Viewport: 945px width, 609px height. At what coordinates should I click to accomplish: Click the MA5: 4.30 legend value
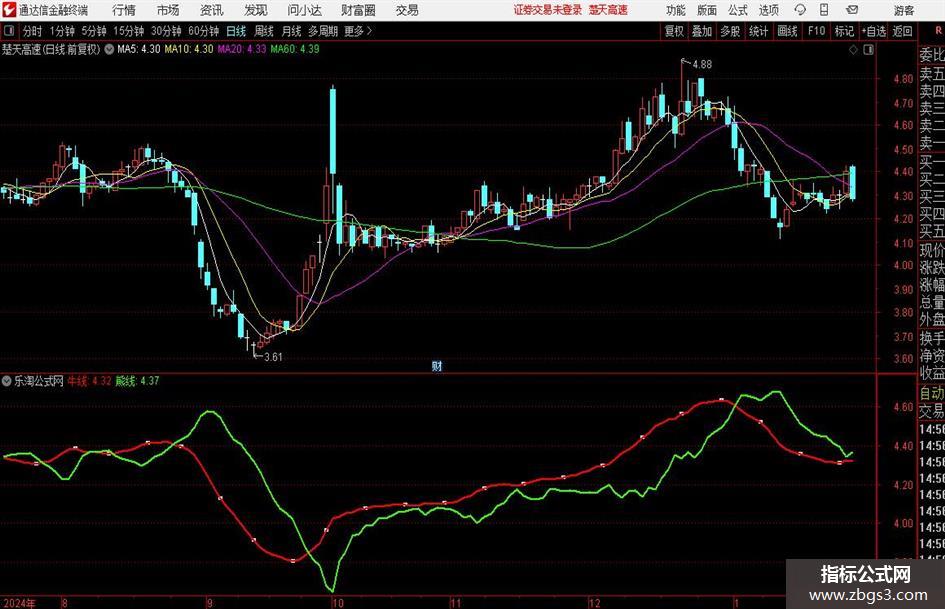coord(139,49)
